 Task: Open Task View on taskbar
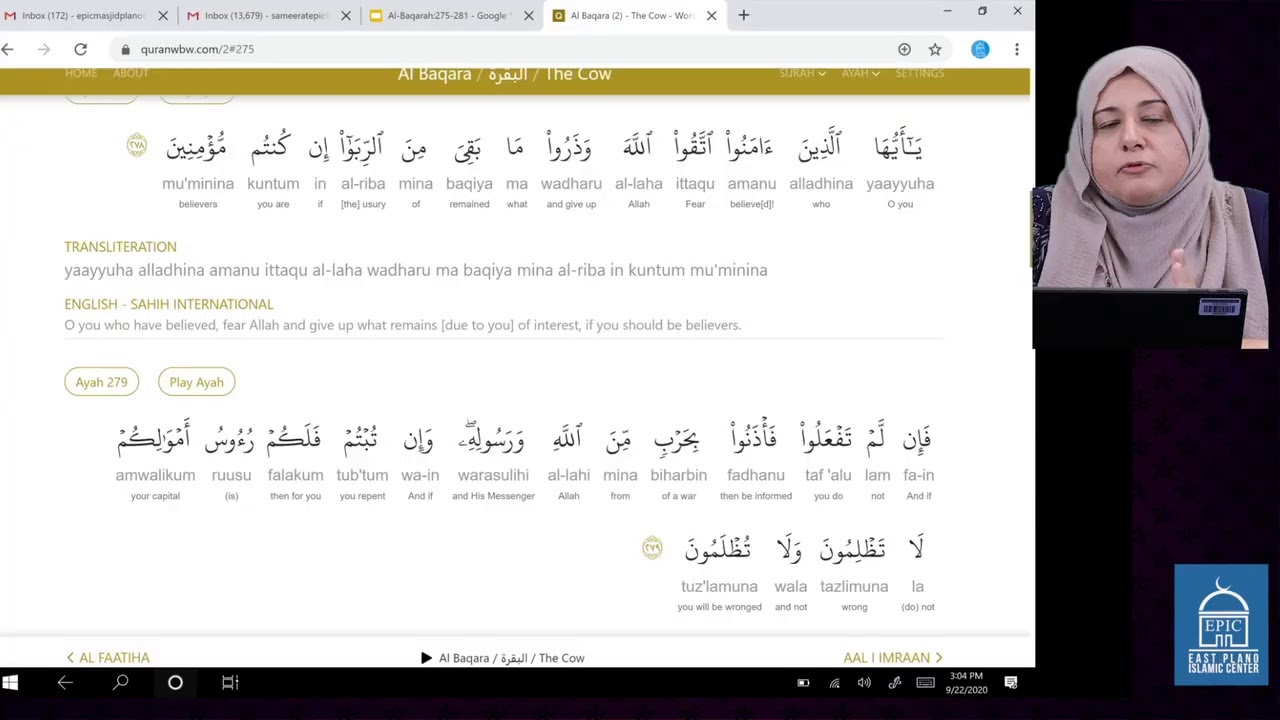(x=230, y=682)
